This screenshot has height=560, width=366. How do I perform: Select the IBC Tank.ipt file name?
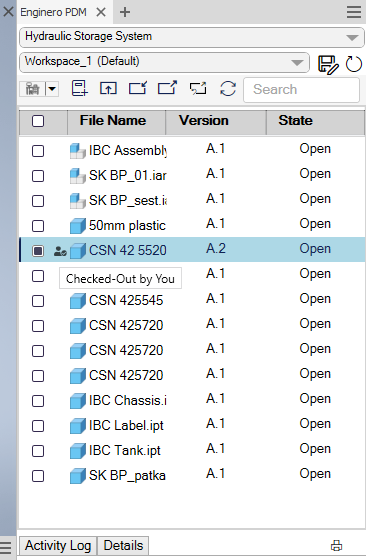coord(125,451)
